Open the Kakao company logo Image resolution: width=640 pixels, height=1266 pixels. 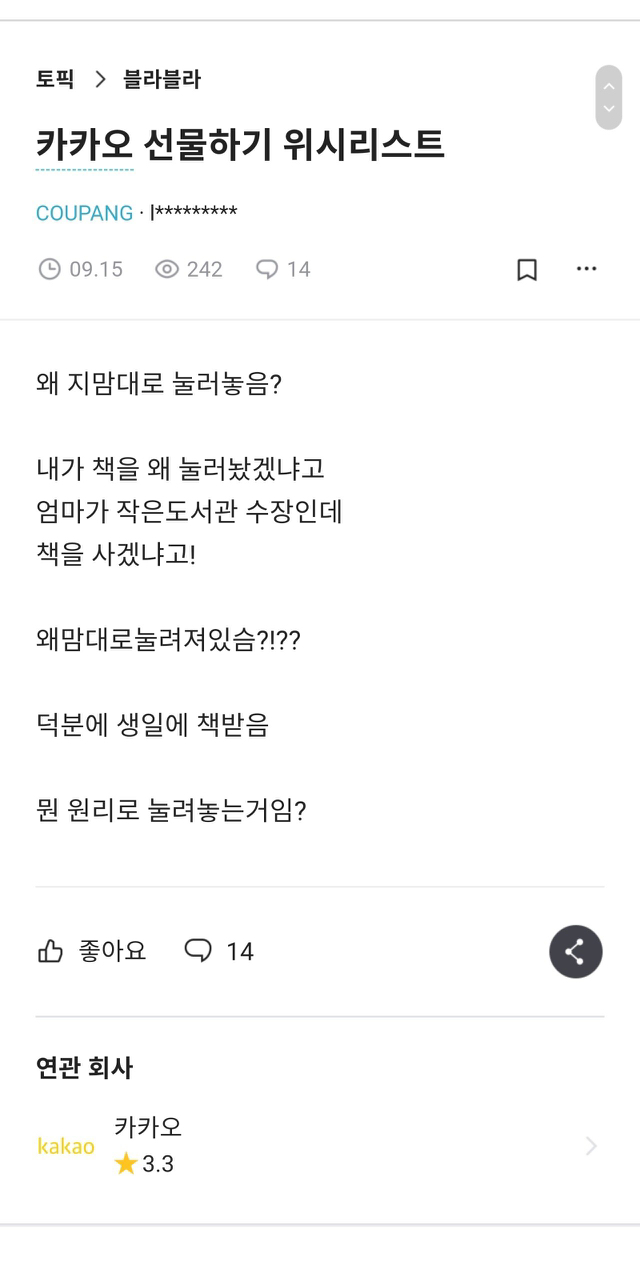(x=66, y=1146)
